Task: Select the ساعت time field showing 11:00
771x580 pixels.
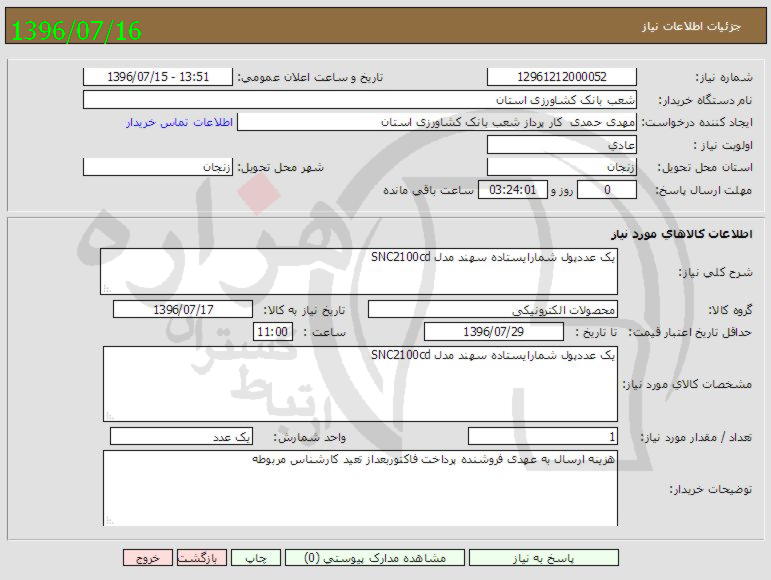Action: (x=273, y=332)
